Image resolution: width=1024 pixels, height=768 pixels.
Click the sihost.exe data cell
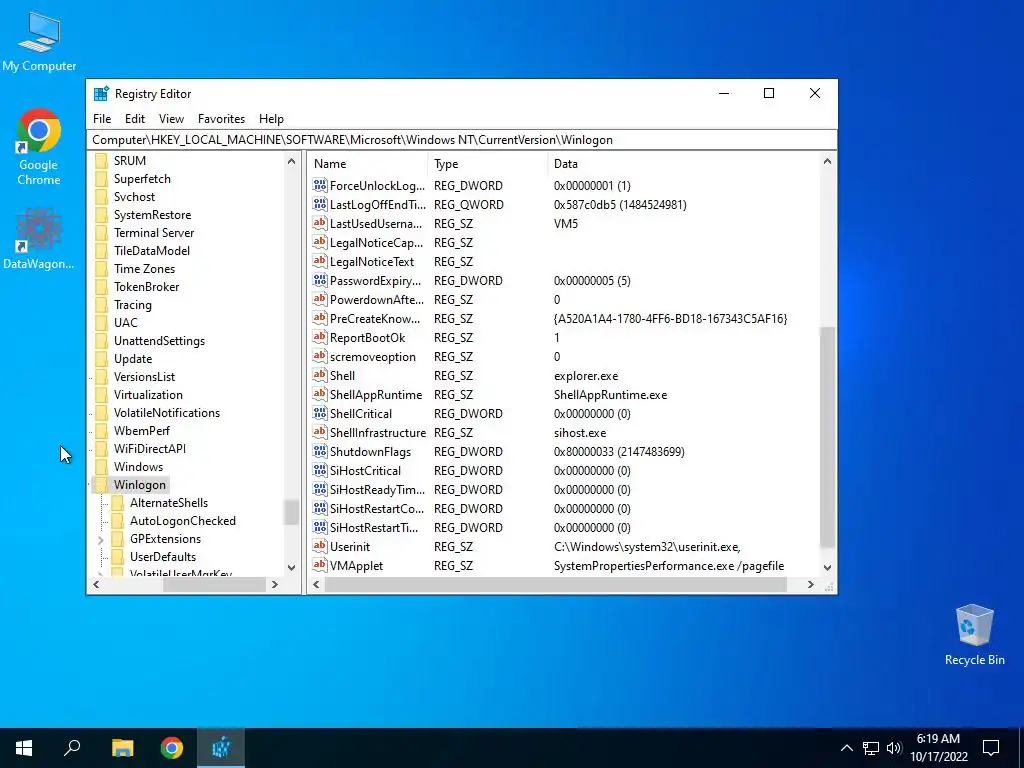pyautogui.click(x=580, y=432)
